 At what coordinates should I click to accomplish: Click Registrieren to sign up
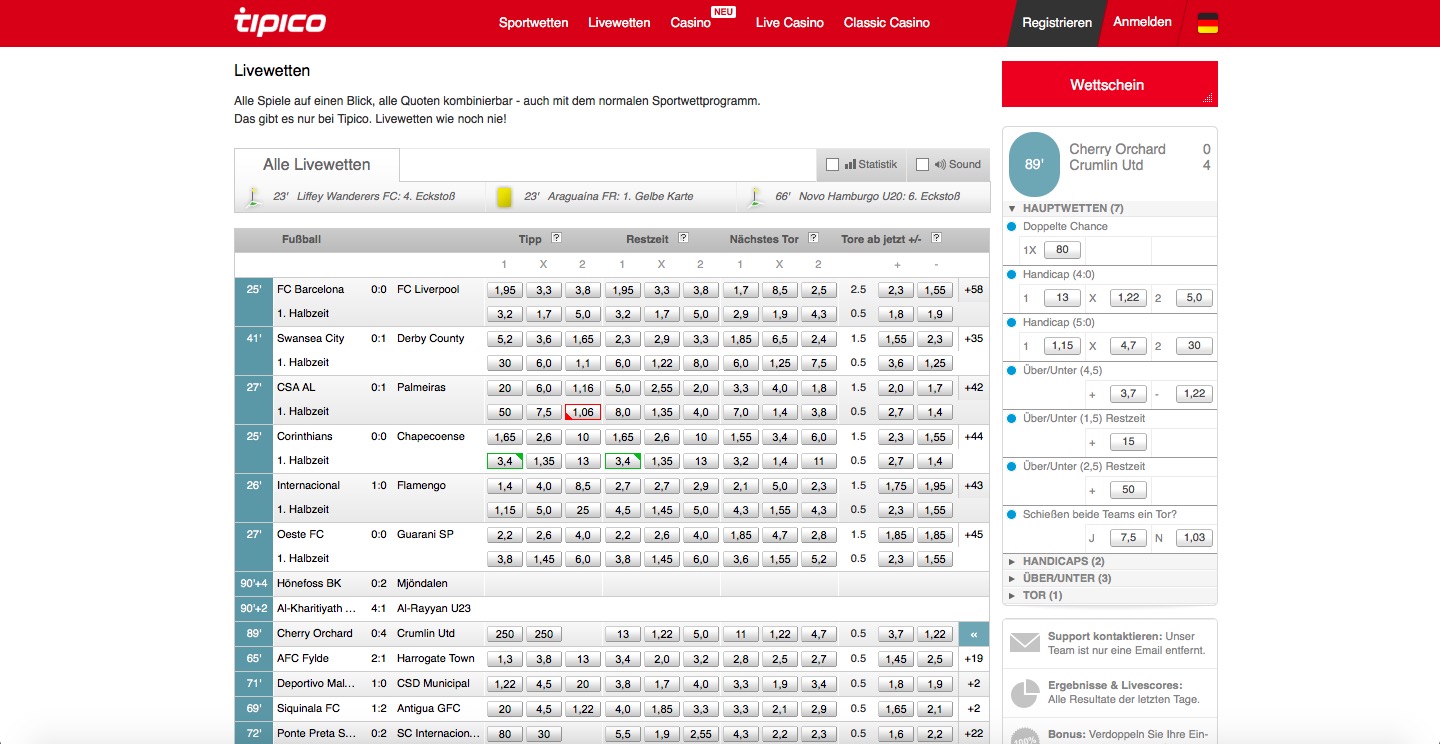coord(1057,23)
